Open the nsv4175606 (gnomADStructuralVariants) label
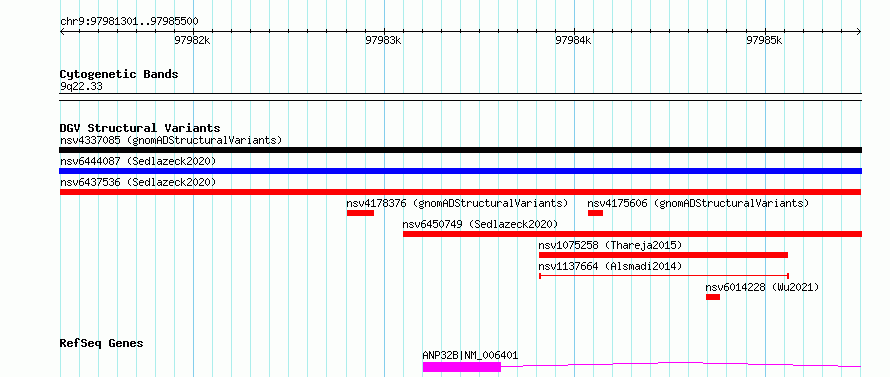The width and height of the screenshot is (890, 377). pos(698,203)
